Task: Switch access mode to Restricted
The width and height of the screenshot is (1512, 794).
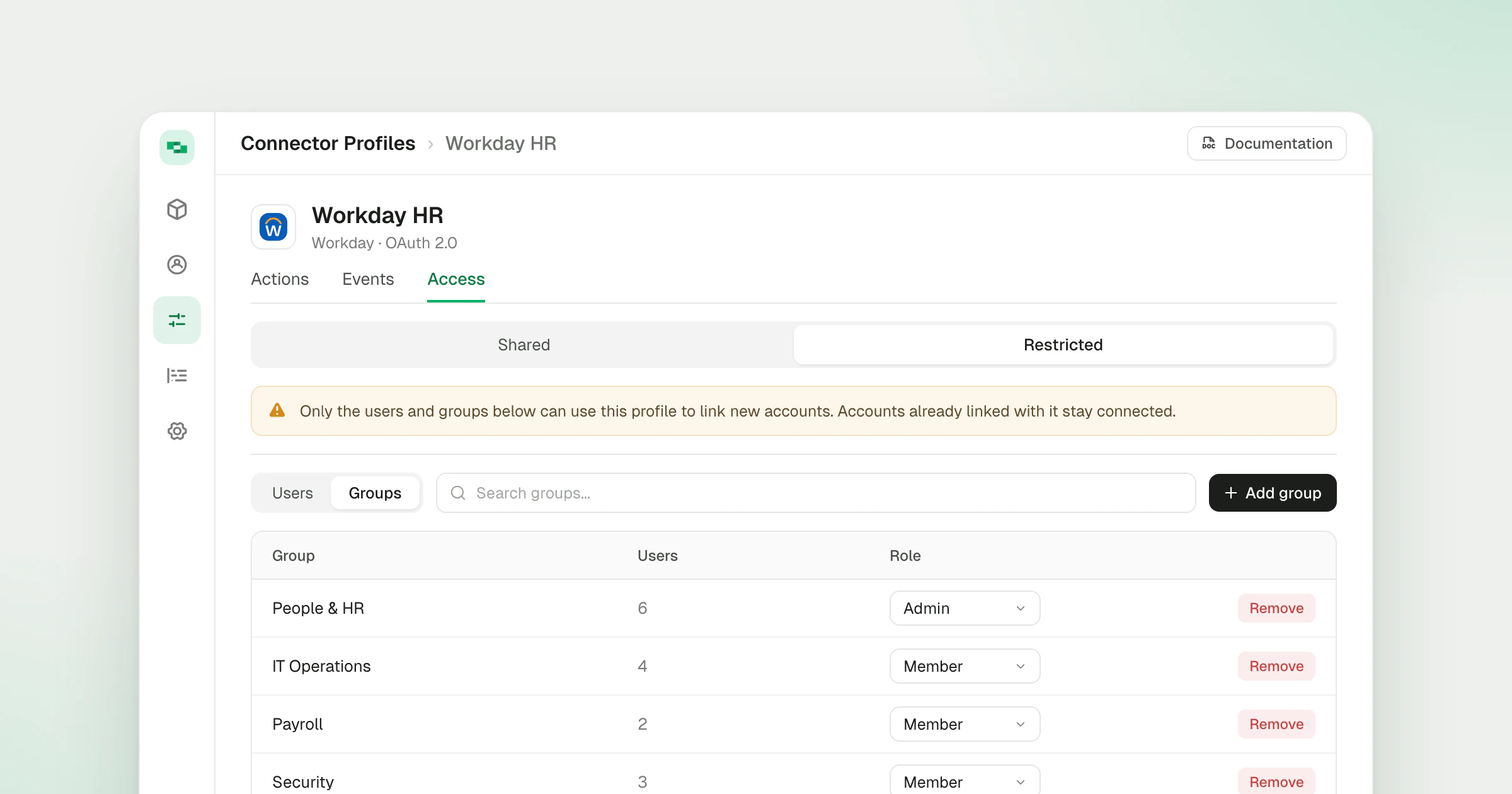Action: tap(1063, 345)
